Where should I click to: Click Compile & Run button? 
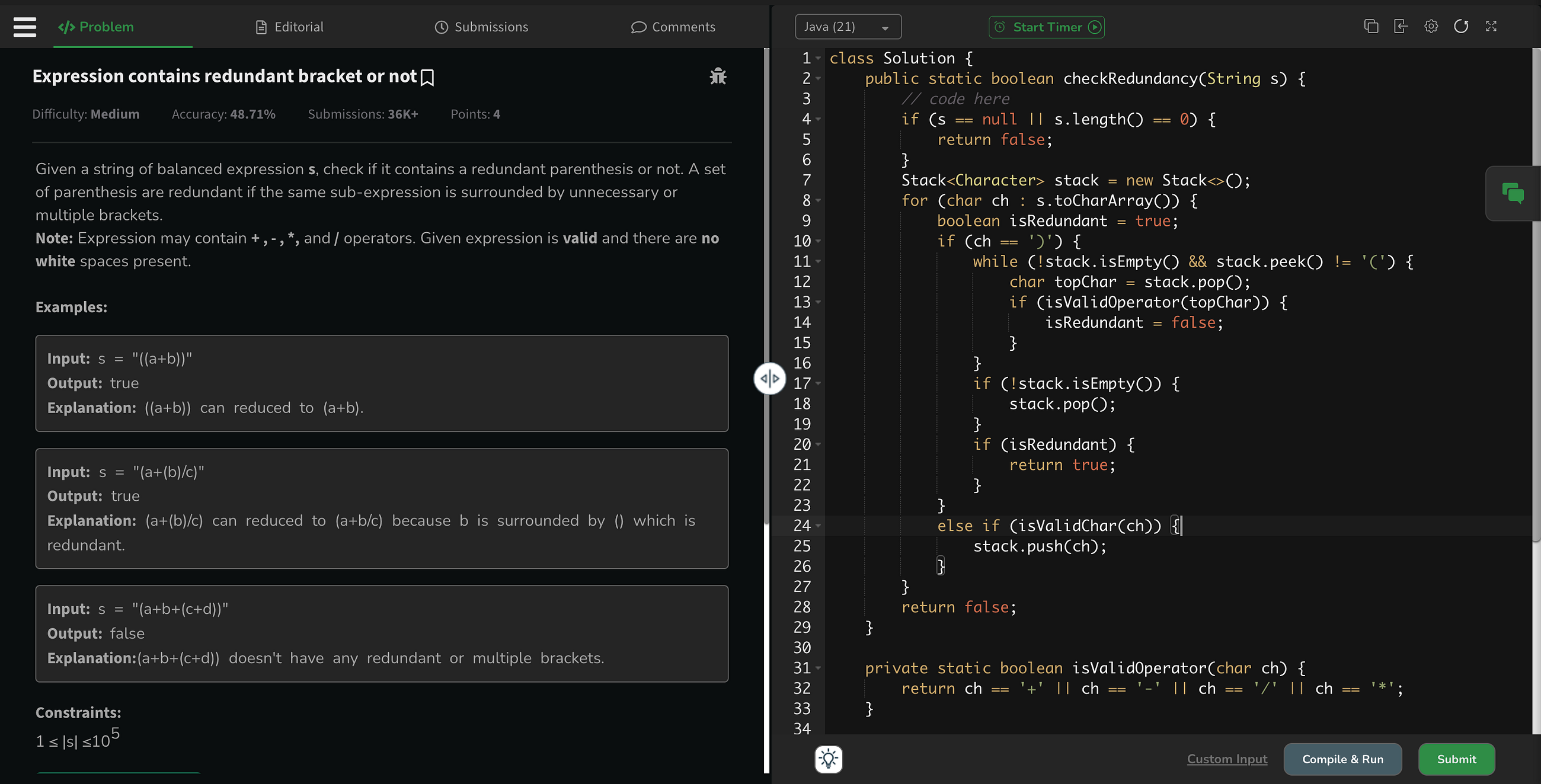1342,759
